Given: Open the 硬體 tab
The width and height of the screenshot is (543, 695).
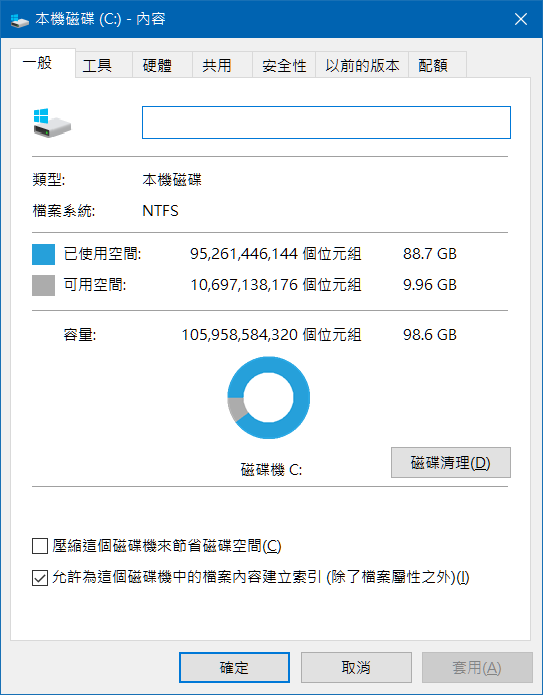Looking at the screenshot, I should (x=157, y=66).
